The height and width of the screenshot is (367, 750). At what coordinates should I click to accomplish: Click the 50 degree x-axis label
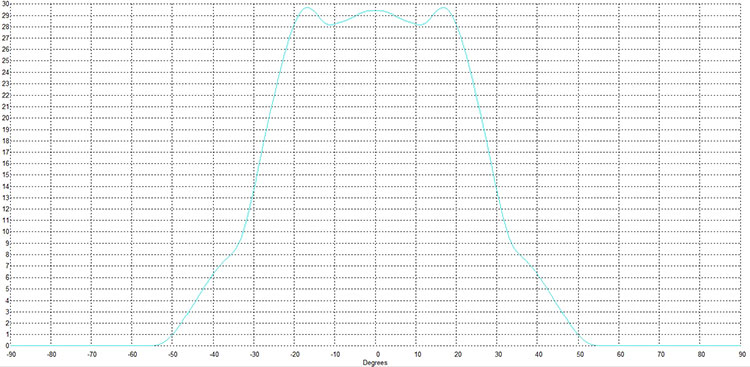pyautogui.click(x=580, y=355)
